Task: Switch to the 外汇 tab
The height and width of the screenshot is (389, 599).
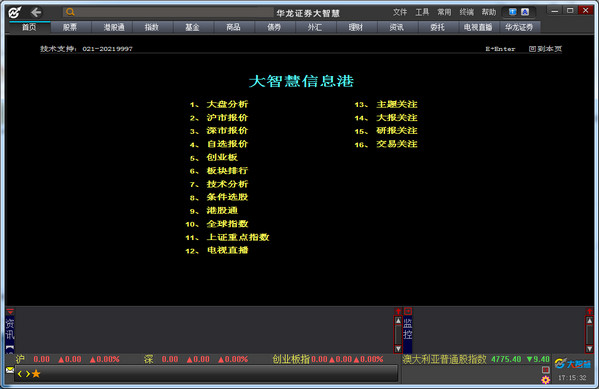Action: click(315, 27)
